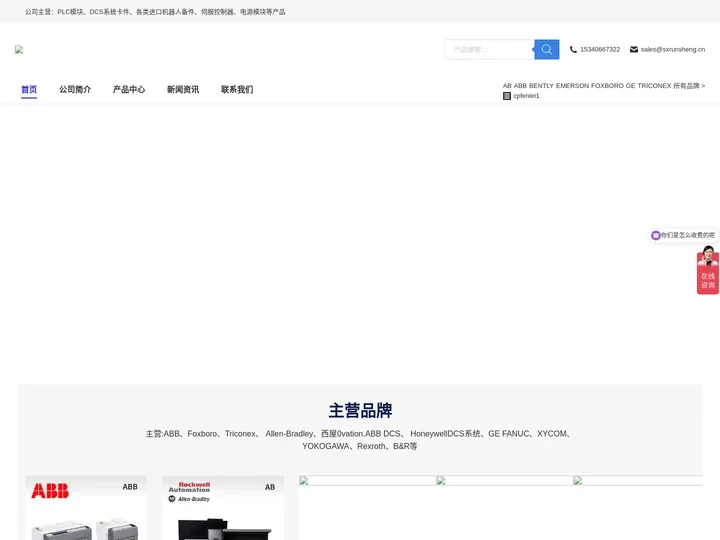Image resolution: width=720 pixels, height=540 pixels.
Task: Click the Rockwell Automation logo on the AB card
Action: pyautogui.click(x=189, y=488)
